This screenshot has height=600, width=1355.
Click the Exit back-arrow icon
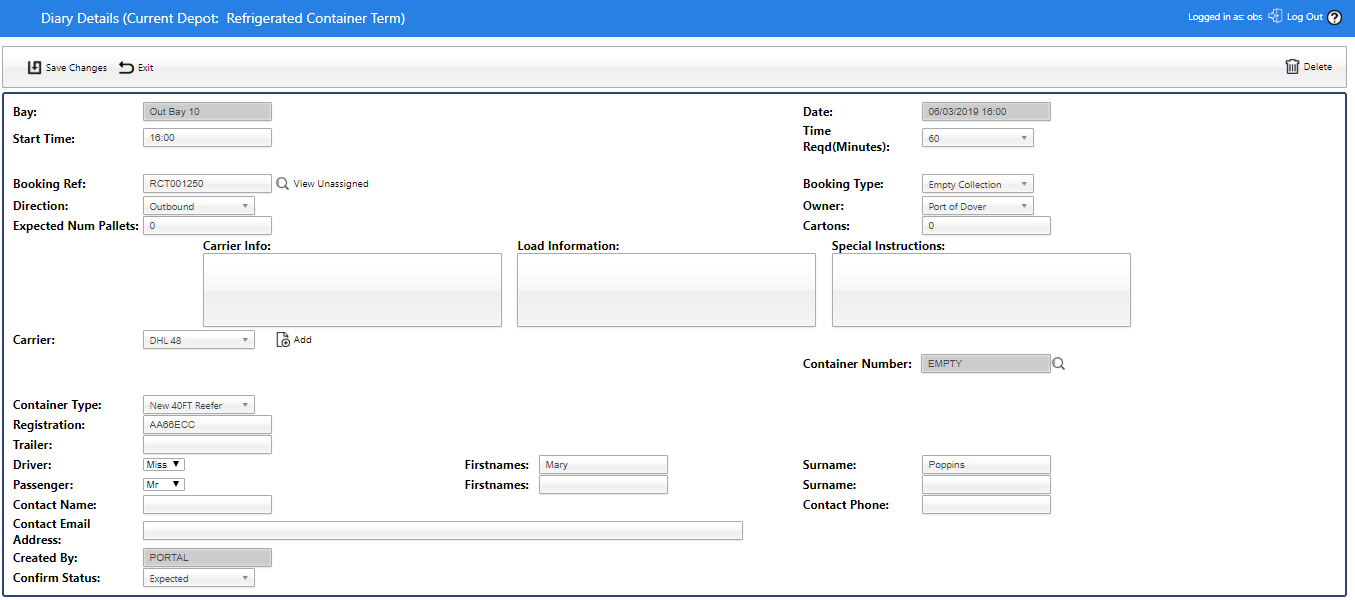pyautogui.click(x=126, y=68)
